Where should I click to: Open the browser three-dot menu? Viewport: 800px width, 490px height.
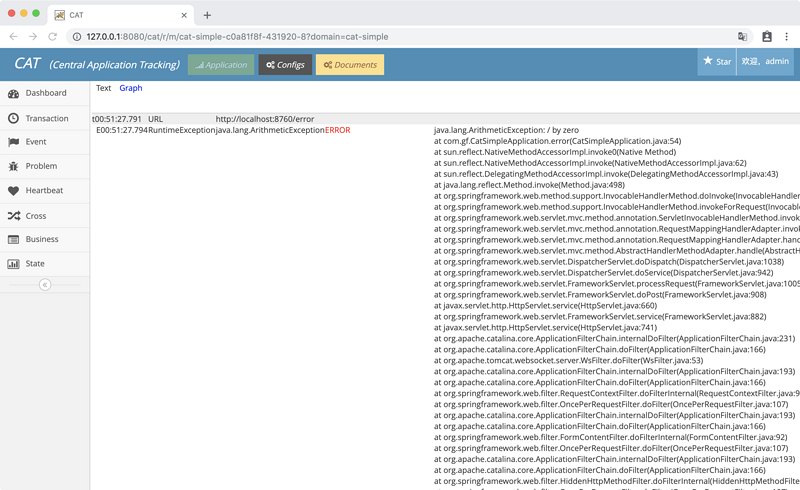786,36
